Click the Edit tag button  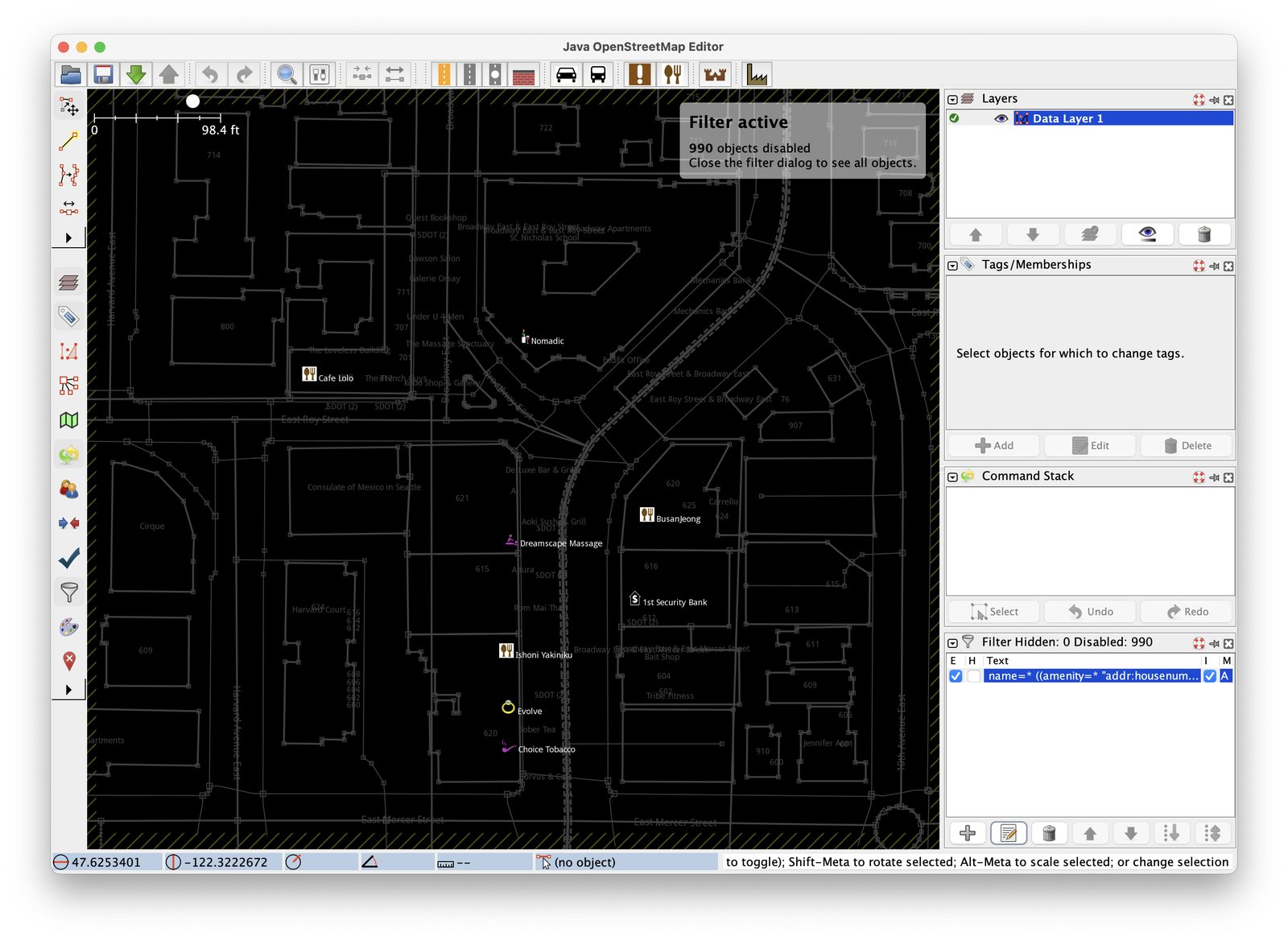click(x=1091, y=446)
